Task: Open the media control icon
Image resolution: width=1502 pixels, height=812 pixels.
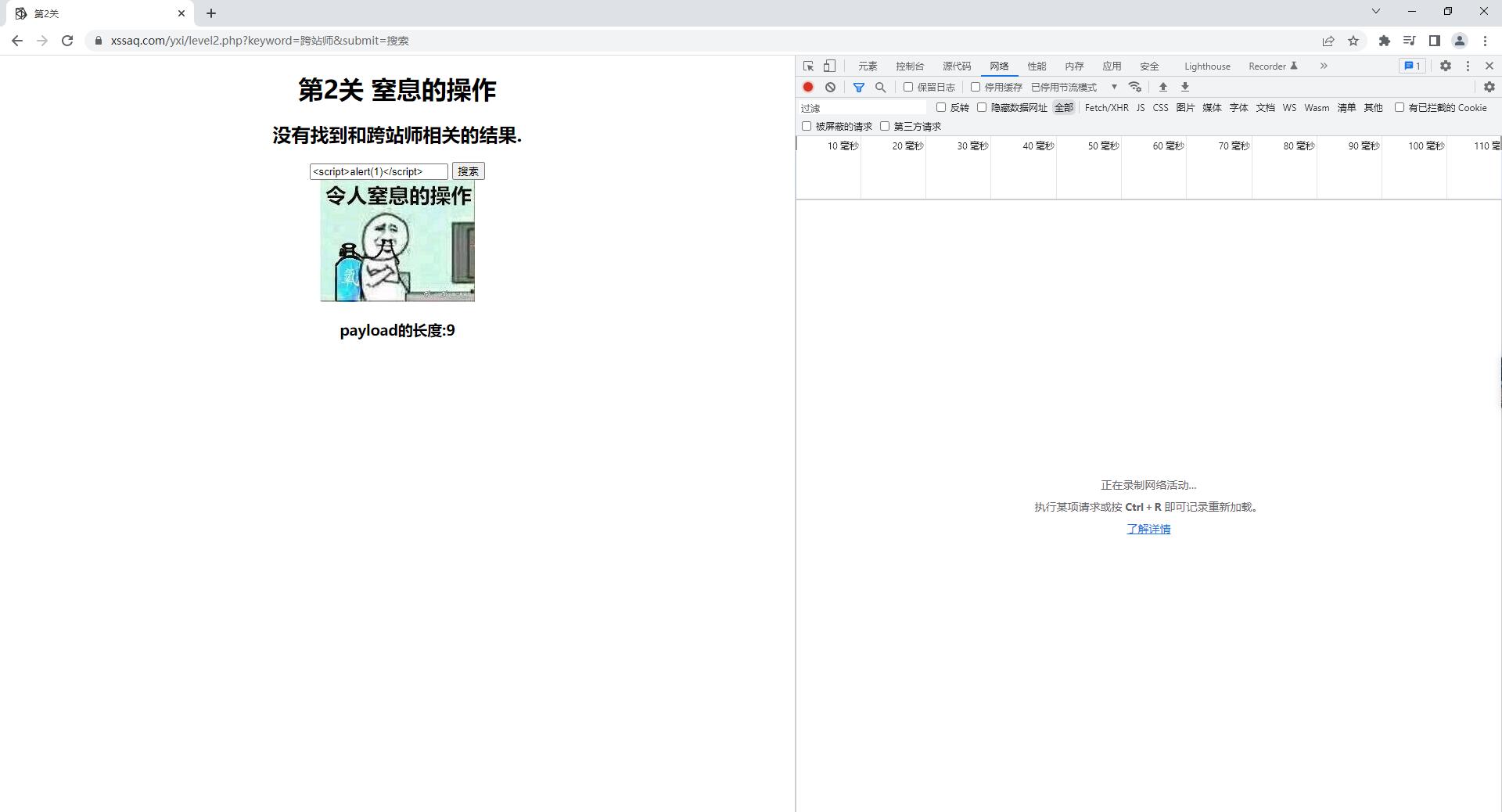Action: coord(1410,41)
